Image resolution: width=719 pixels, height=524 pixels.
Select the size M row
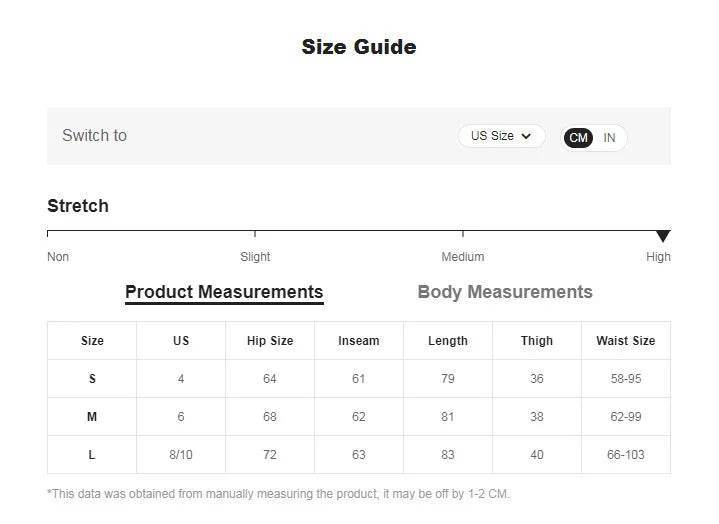pos(92,417)
